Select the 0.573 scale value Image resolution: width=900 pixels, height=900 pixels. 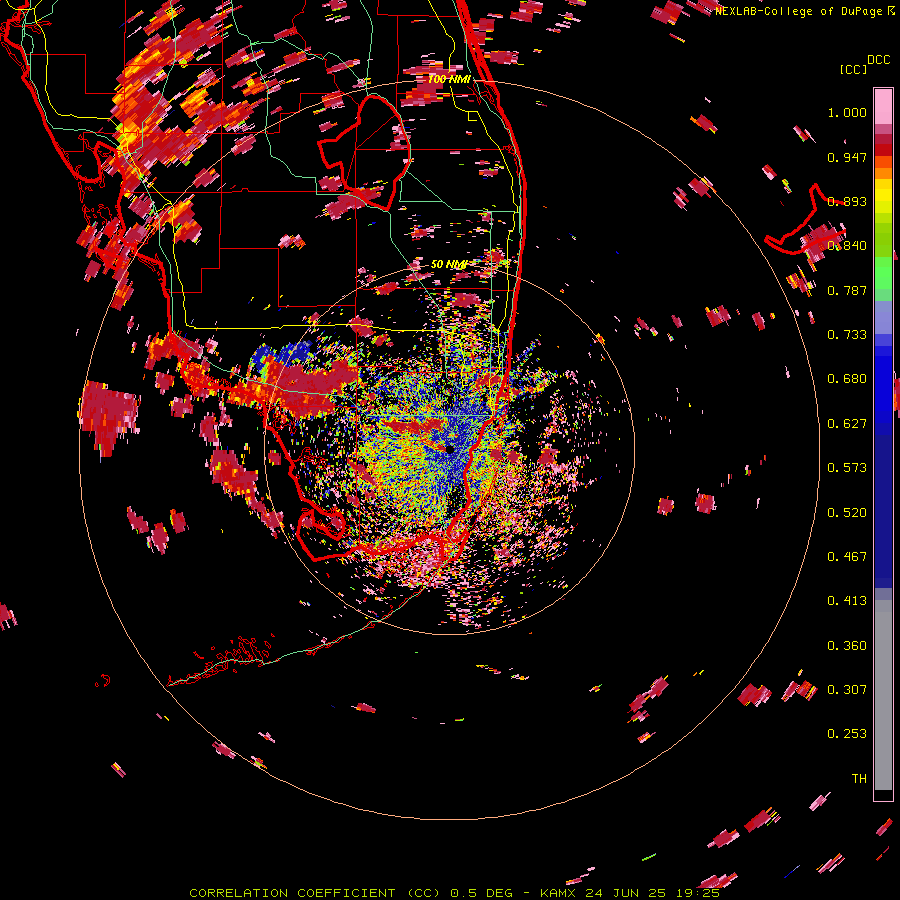(847, 468)
